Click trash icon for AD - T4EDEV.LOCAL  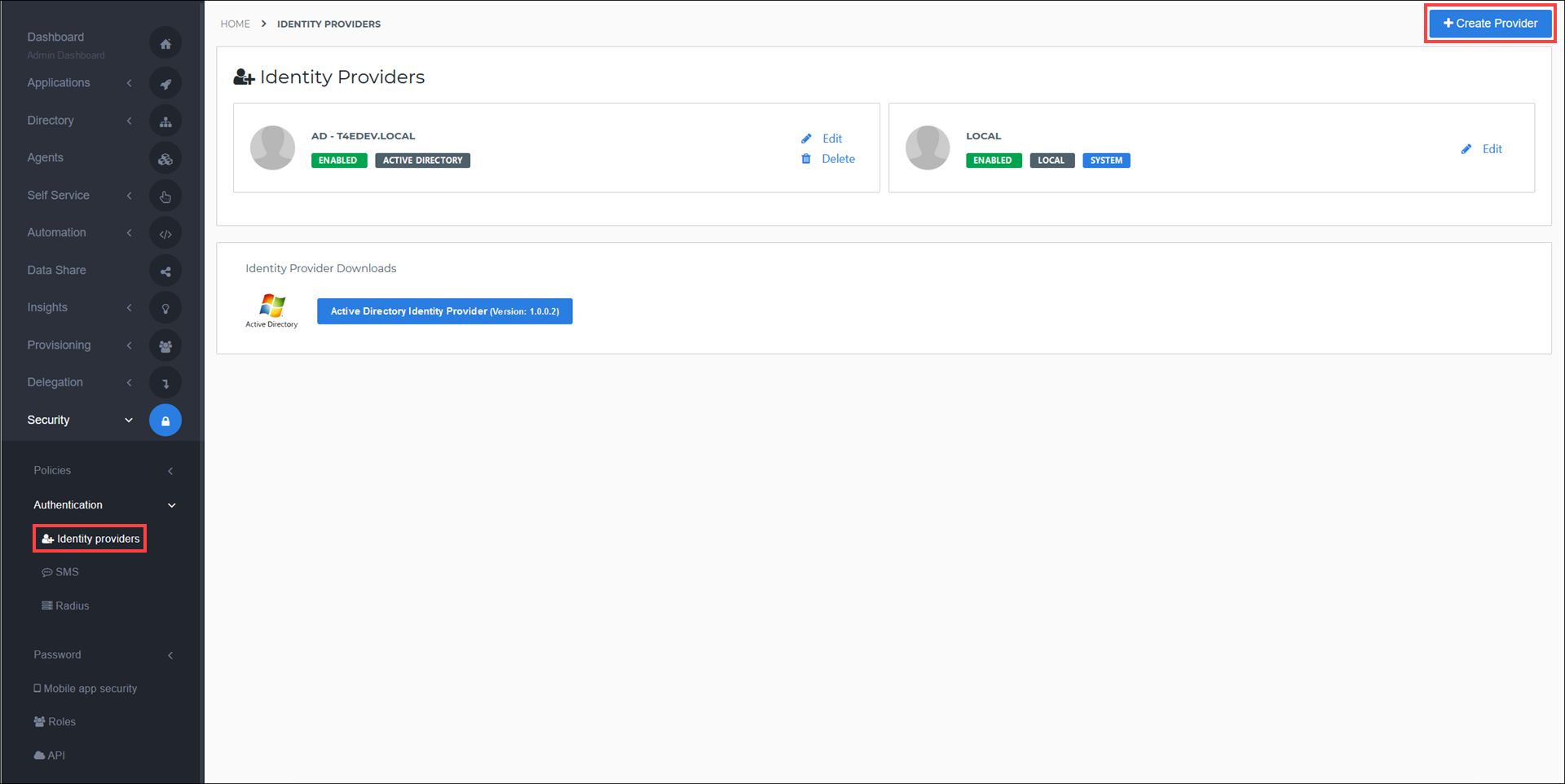coord(806,159)
